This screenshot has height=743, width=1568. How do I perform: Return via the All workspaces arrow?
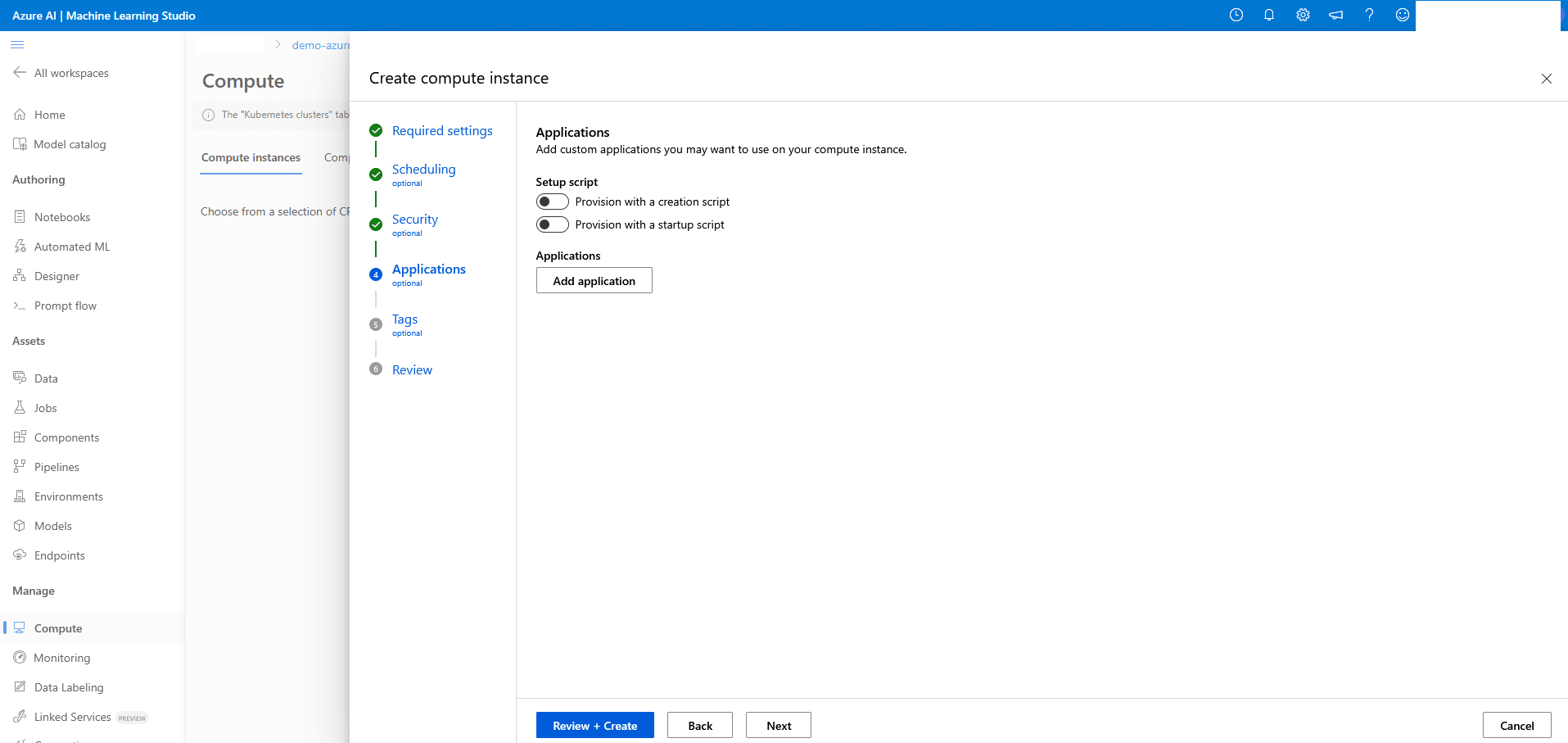tap(19, 72)
